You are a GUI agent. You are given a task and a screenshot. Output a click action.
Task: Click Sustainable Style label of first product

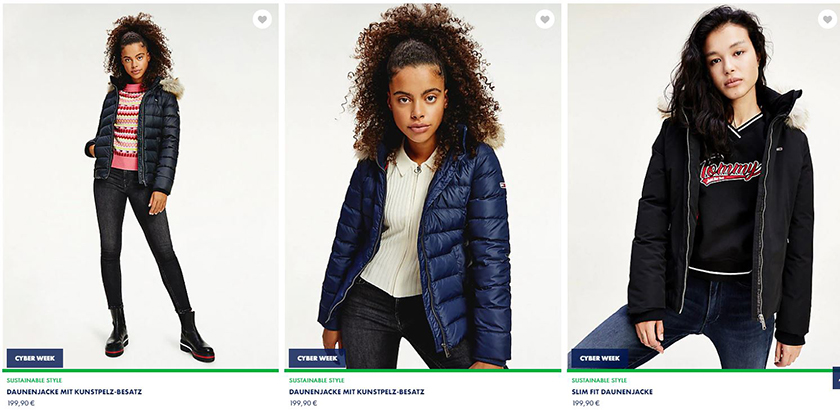tap(34, 381)
